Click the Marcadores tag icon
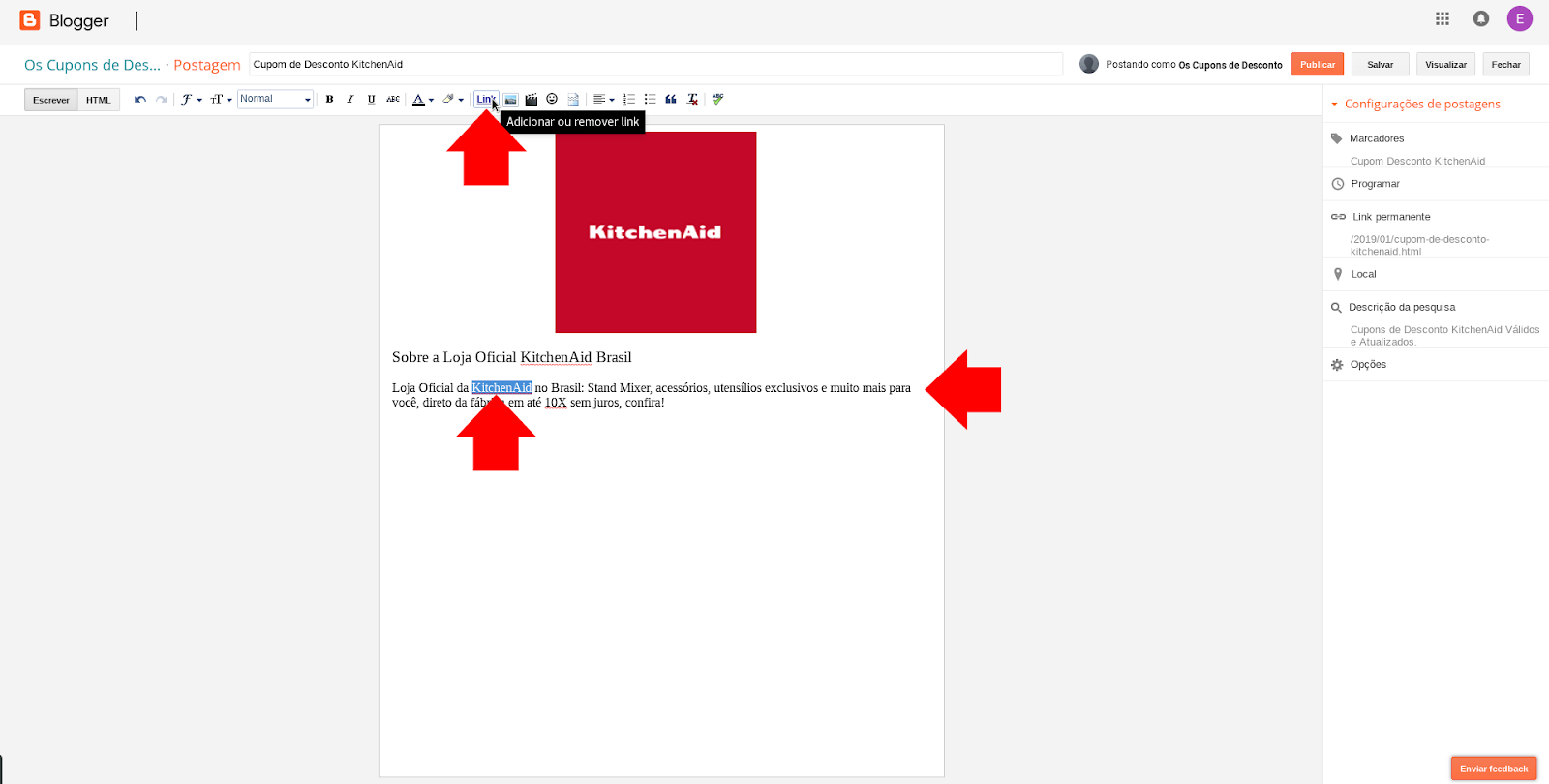This screenshot has width=1549, height=784. point(1337,138)
